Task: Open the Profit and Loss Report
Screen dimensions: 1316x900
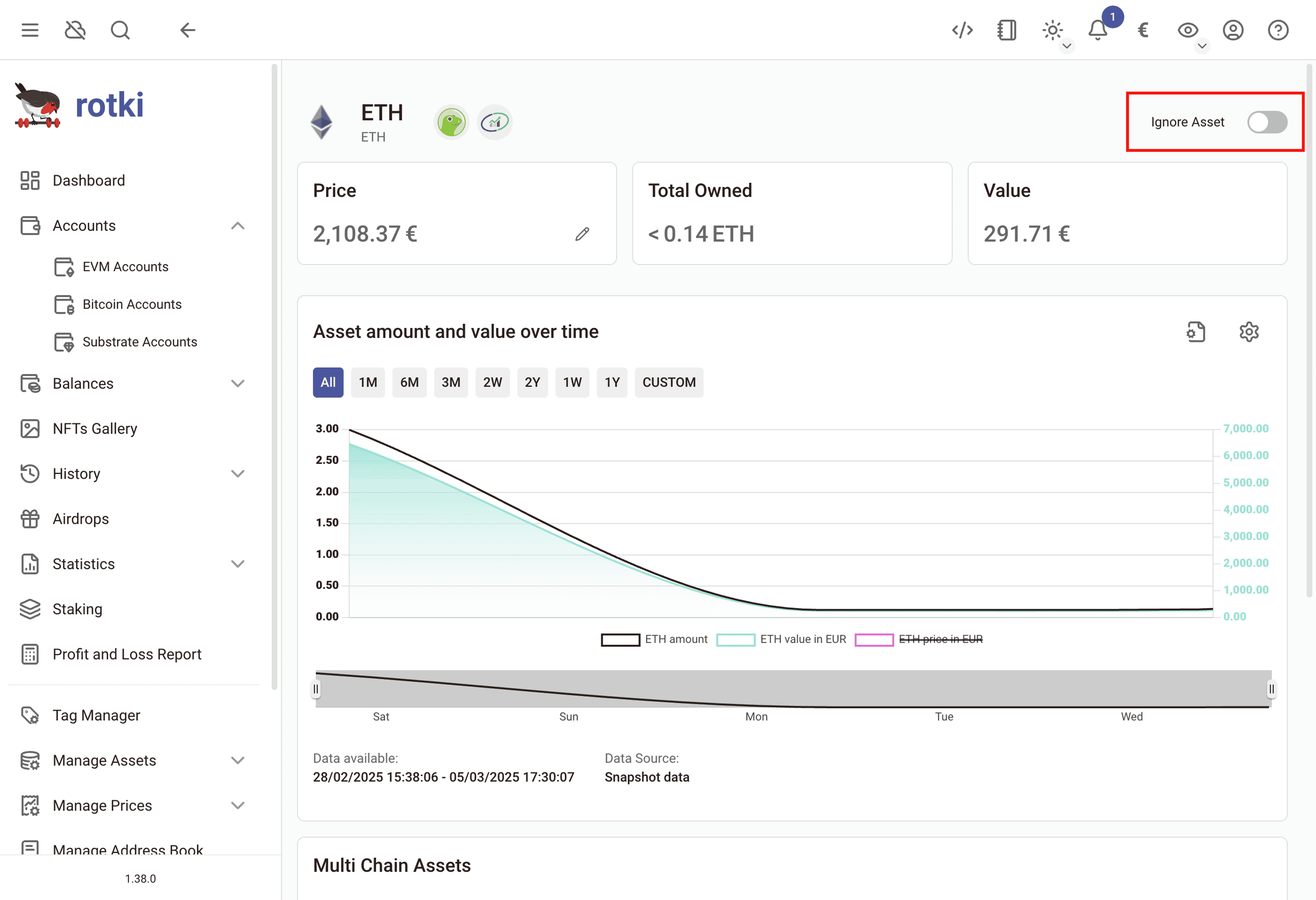Action: [127, 654]
